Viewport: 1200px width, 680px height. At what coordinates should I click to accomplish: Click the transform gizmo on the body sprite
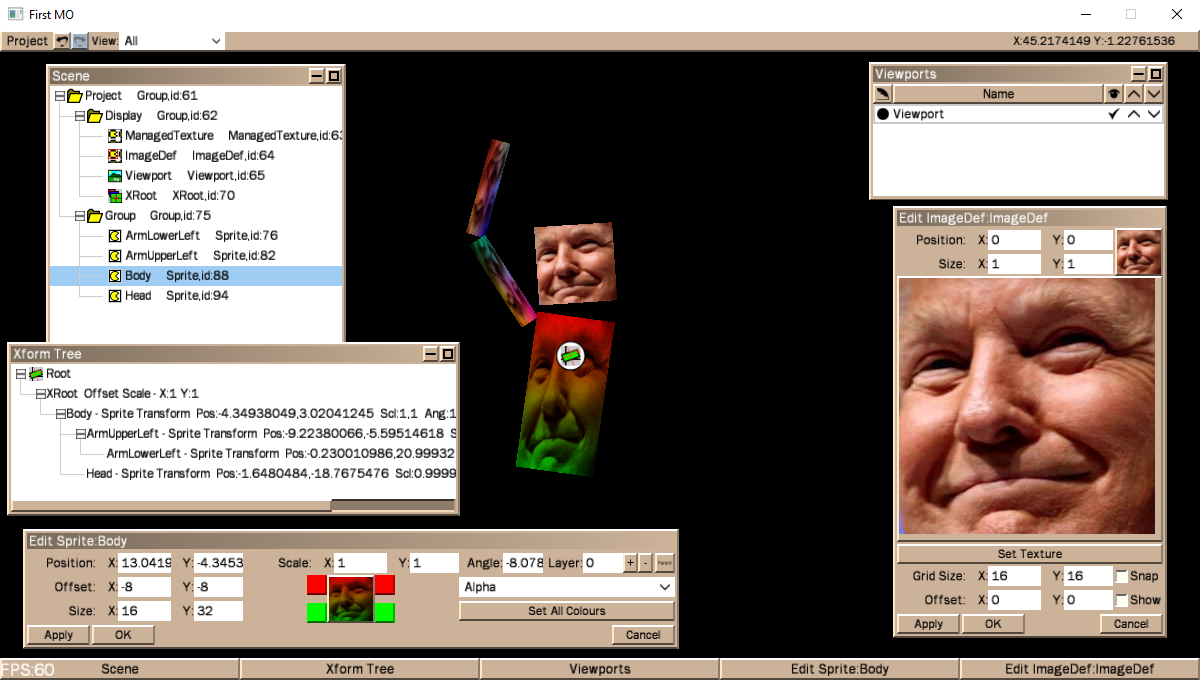(570, 354)
